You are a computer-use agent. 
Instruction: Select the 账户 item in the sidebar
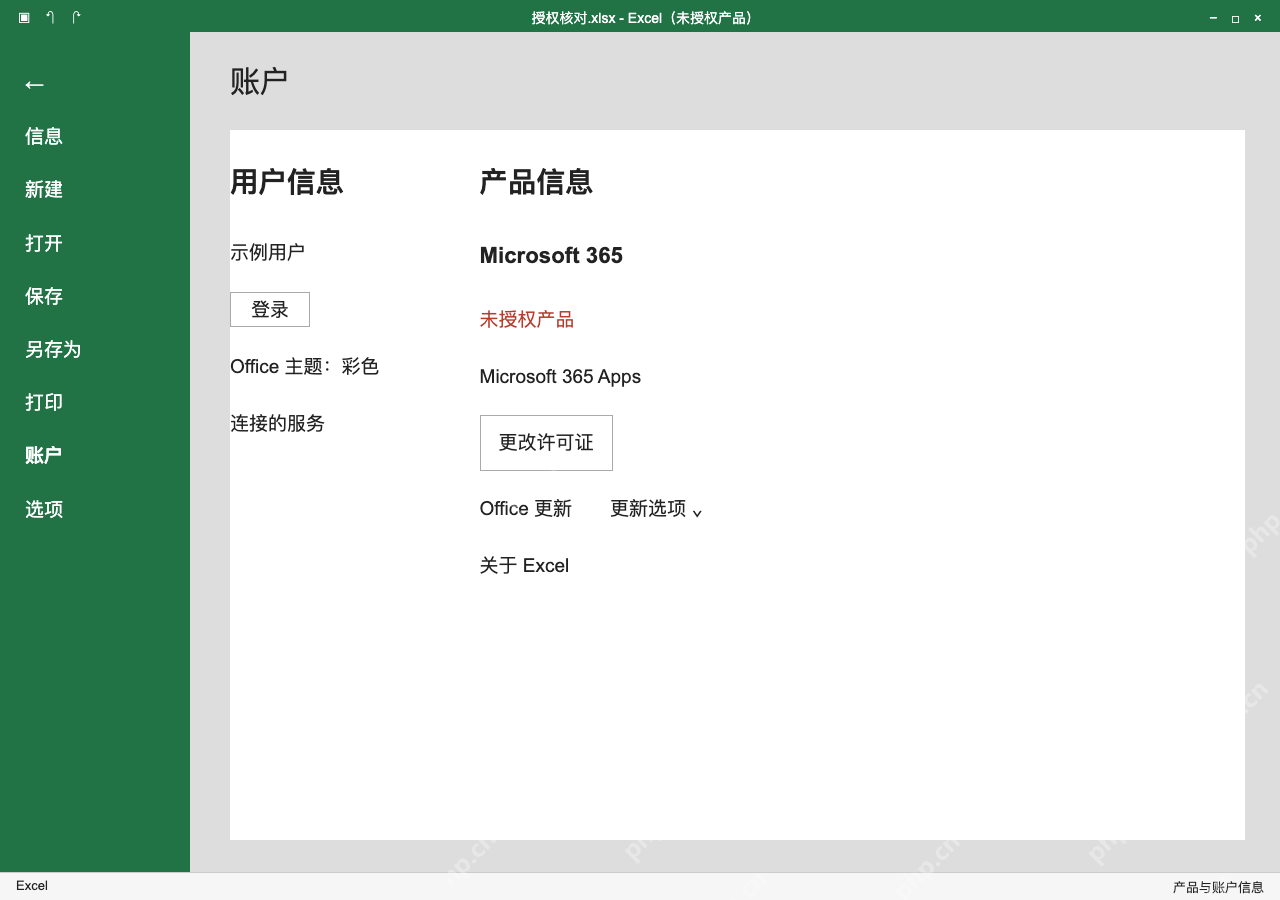pos(44,455)
